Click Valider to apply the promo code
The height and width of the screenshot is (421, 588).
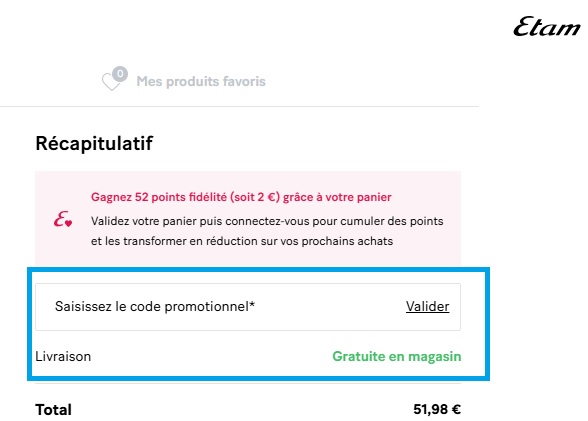click(x=428, y=307)
